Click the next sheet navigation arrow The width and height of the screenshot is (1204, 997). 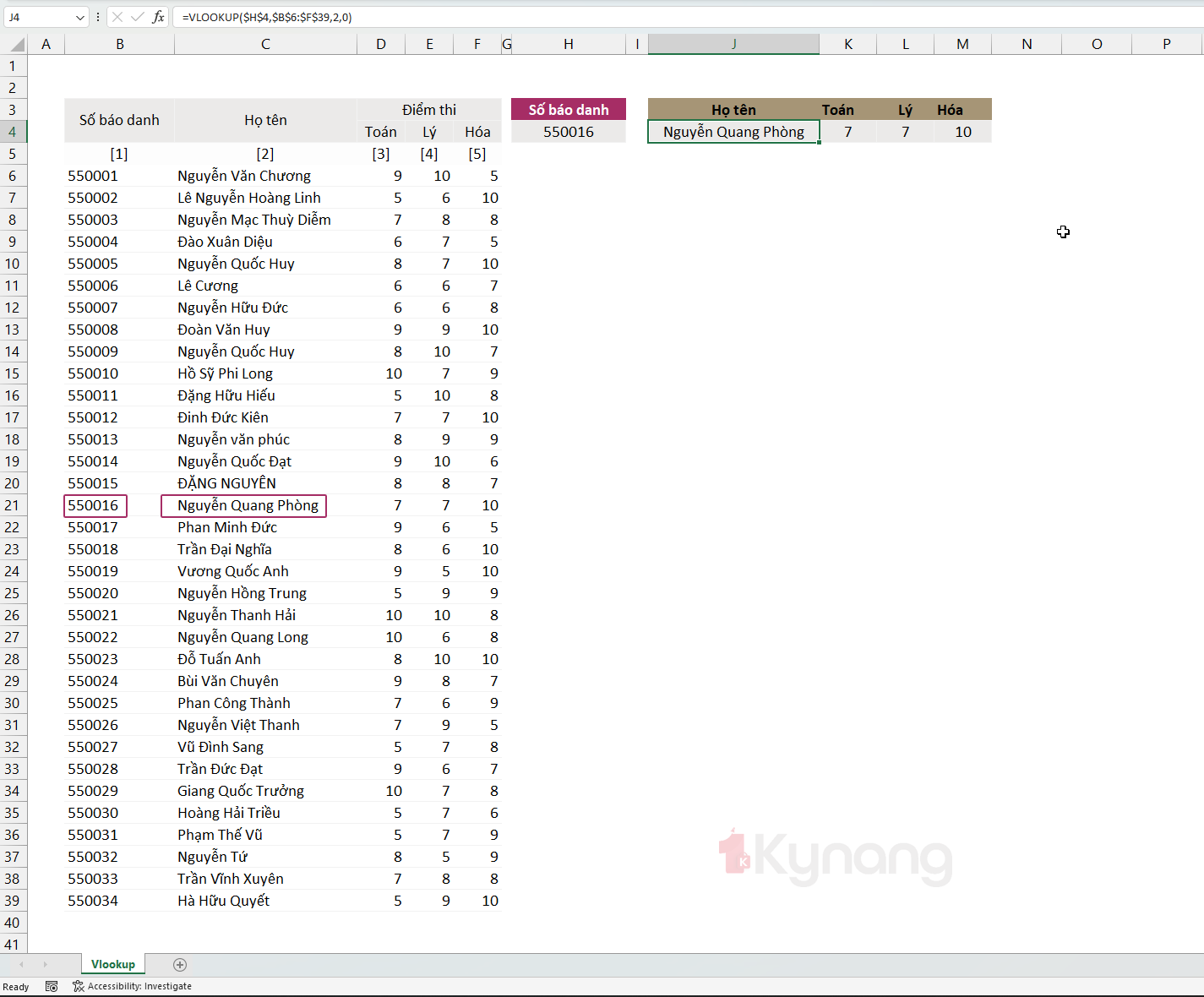45,964
